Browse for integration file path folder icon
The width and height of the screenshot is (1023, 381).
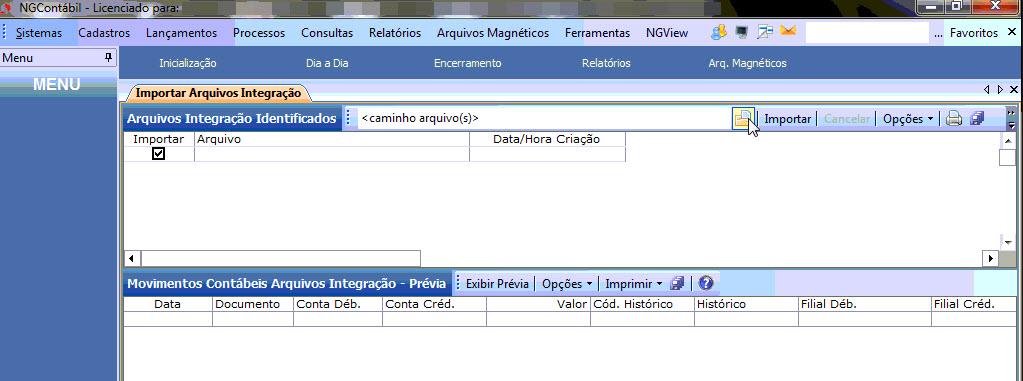coord(743,119)
